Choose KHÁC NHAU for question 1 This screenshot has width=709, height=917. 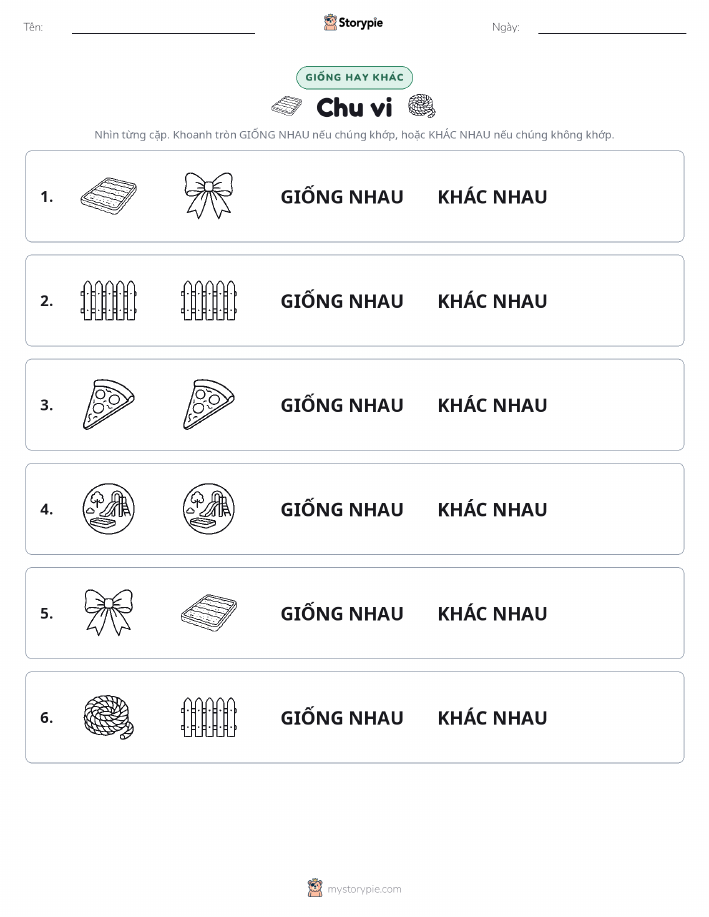[493, 197]
